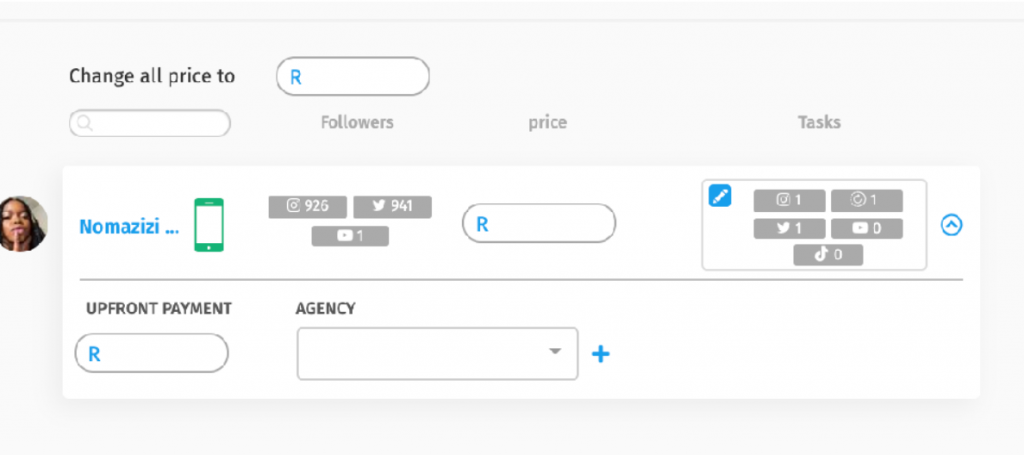Click the Instagram followers badge 926
1024x455 pixels.
[308, 207]
